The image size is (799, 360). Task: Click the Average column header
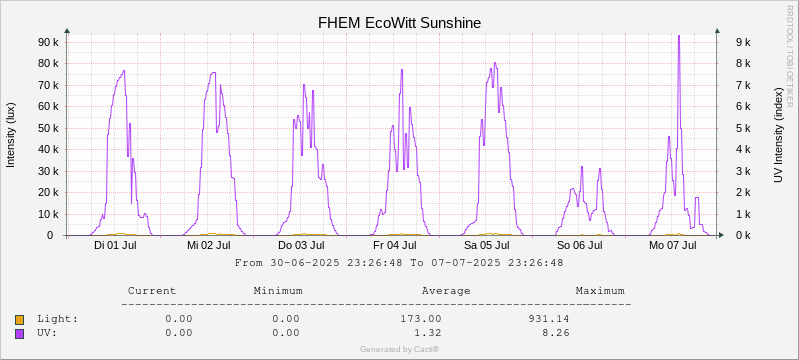click(446, 291)
